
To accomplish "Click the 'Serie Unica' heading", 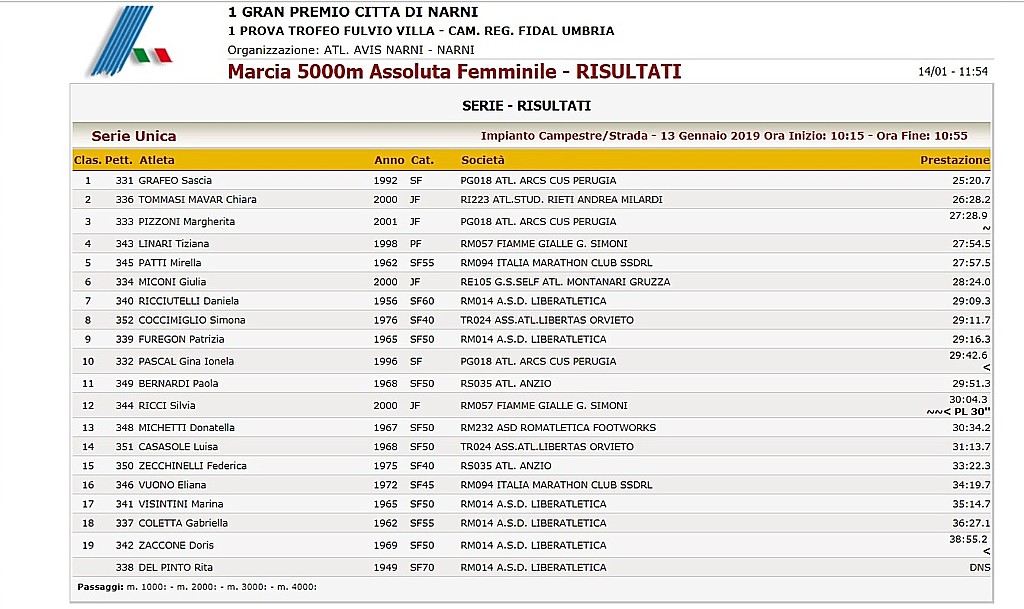I will click(134, 136).
